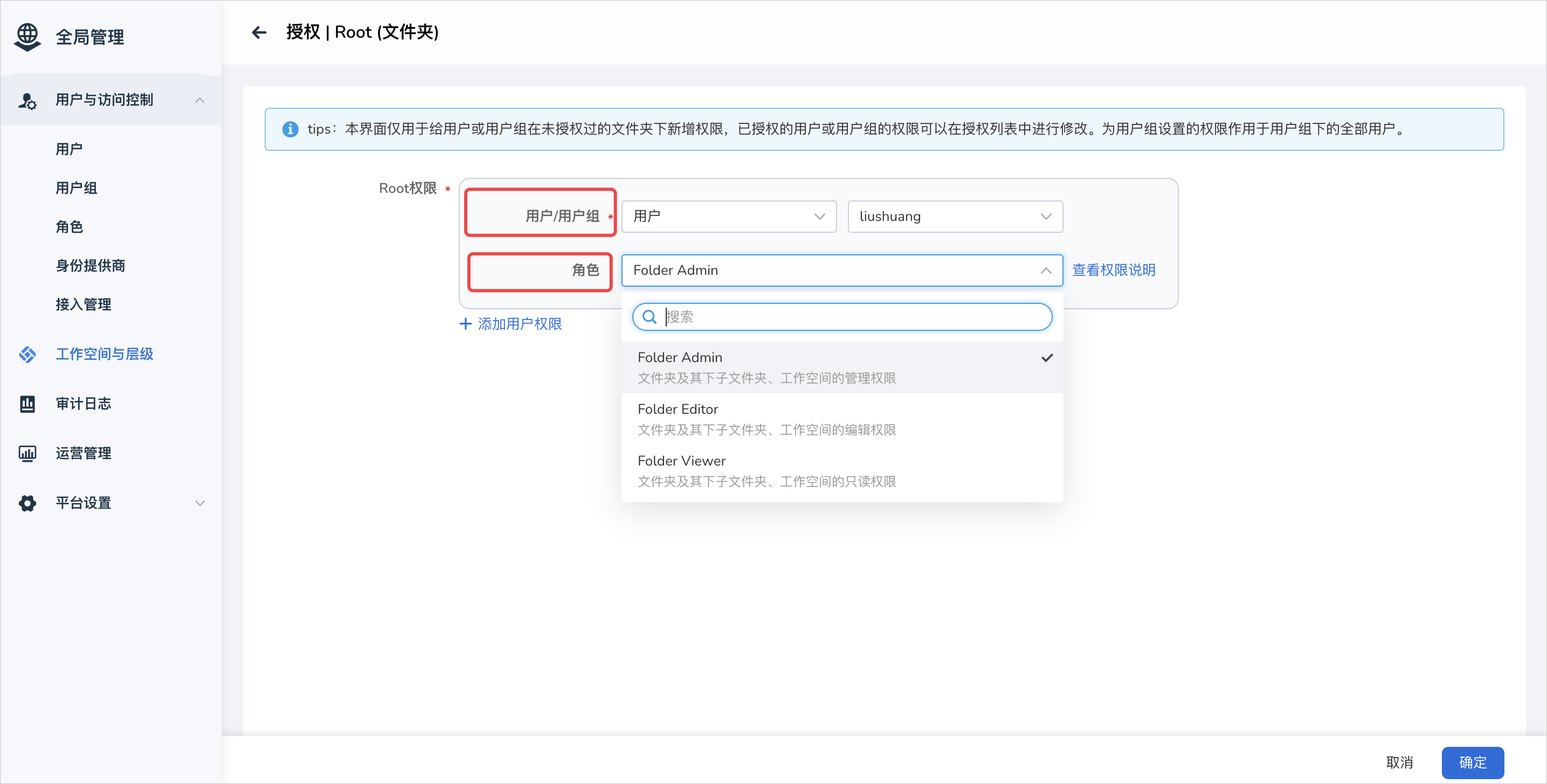Click the 确定 button
Viewport: 1547px width, 784px height.
coord(1473,762)
